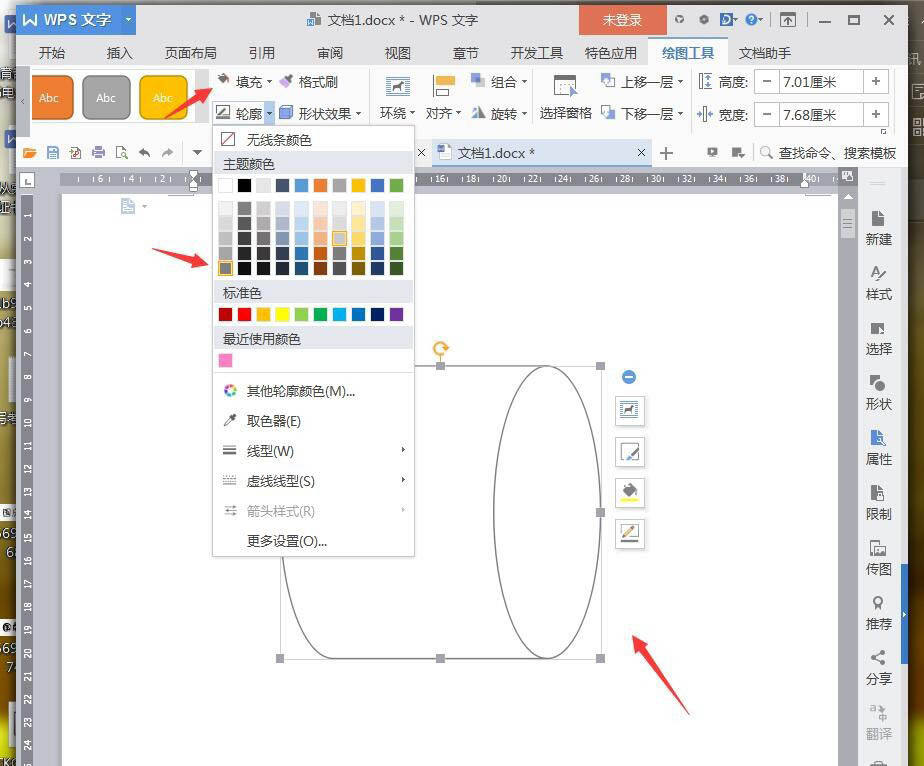Image resolution: width=924 pixels, height=766 pixels.
Task: Click the Save icon in quick toolbar
Action: pos(53,153)
